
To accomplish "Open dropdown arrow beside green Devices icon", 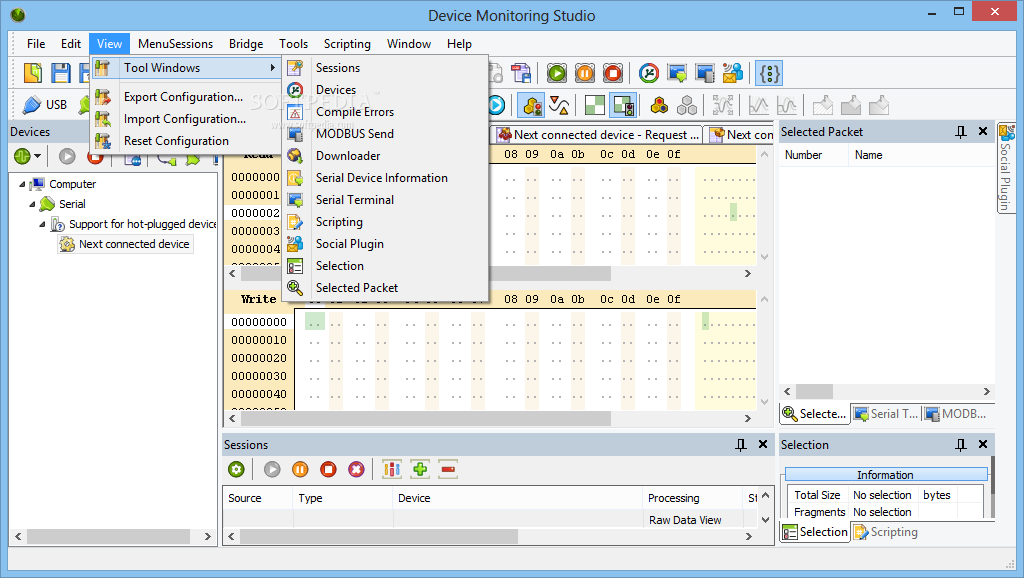I will tap(37, 156).
